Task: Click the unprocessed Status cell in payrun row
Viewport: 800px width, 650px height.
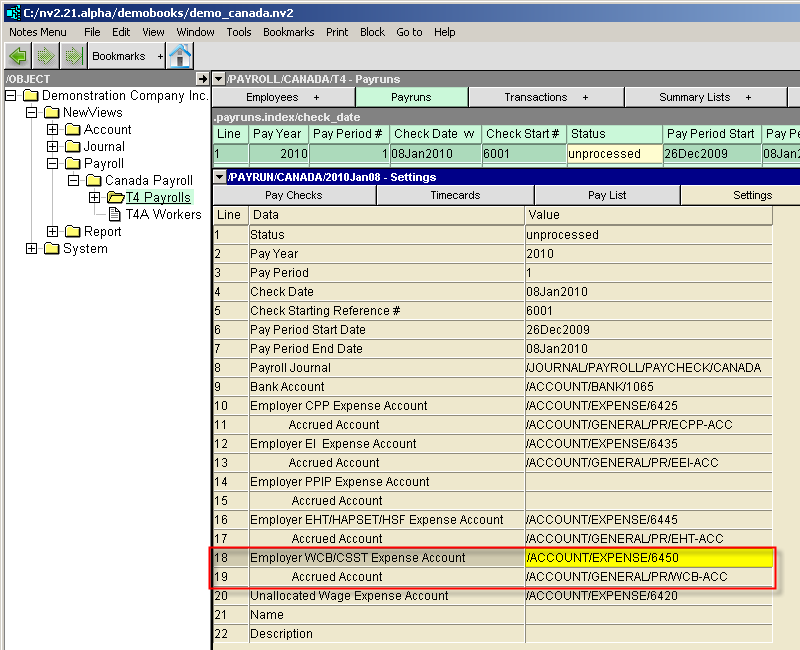Action: pyautogui.click(x=613, y=154)
